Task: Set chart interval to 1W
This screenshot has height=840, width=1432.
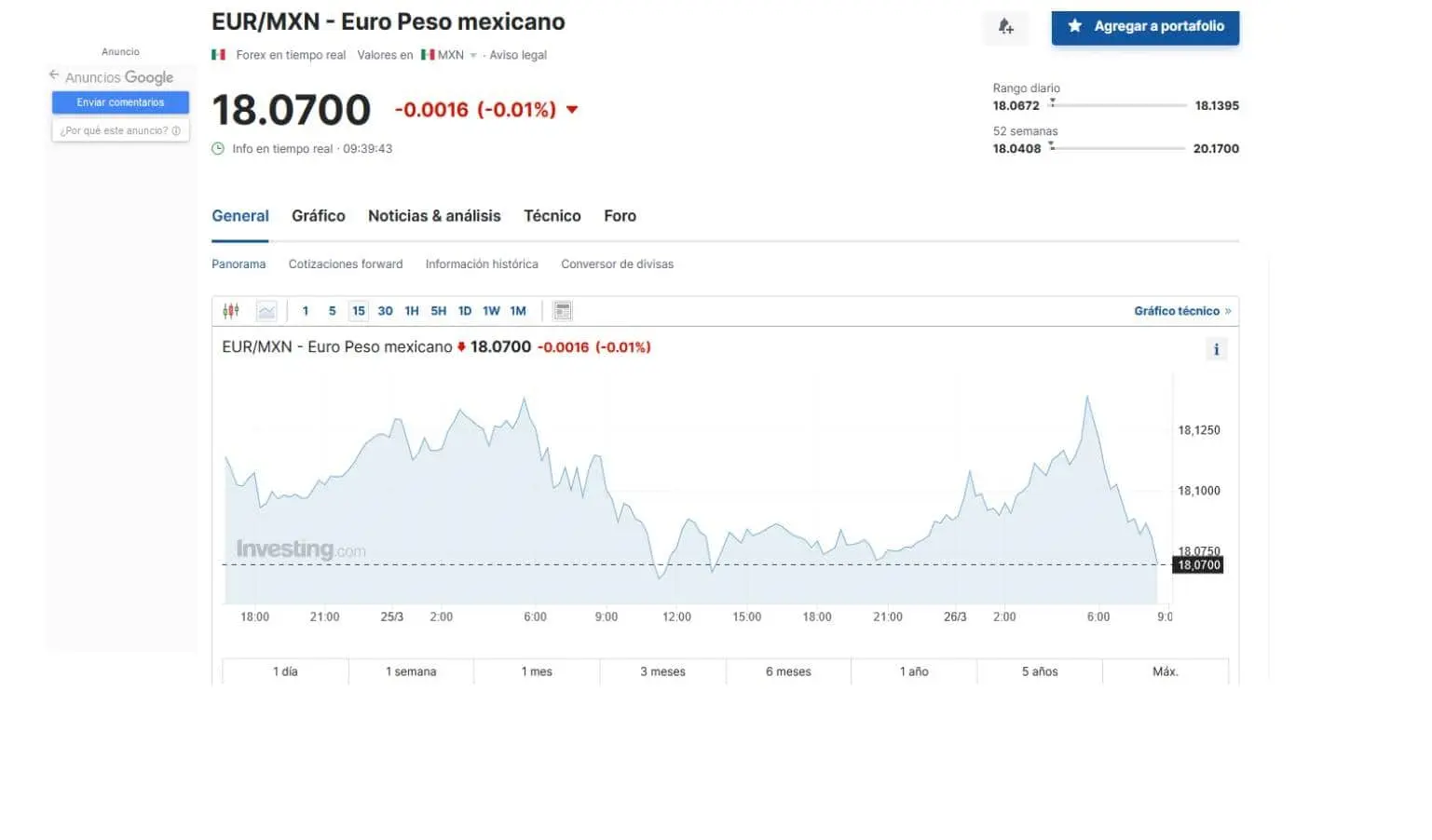Action: pos(491,311)
